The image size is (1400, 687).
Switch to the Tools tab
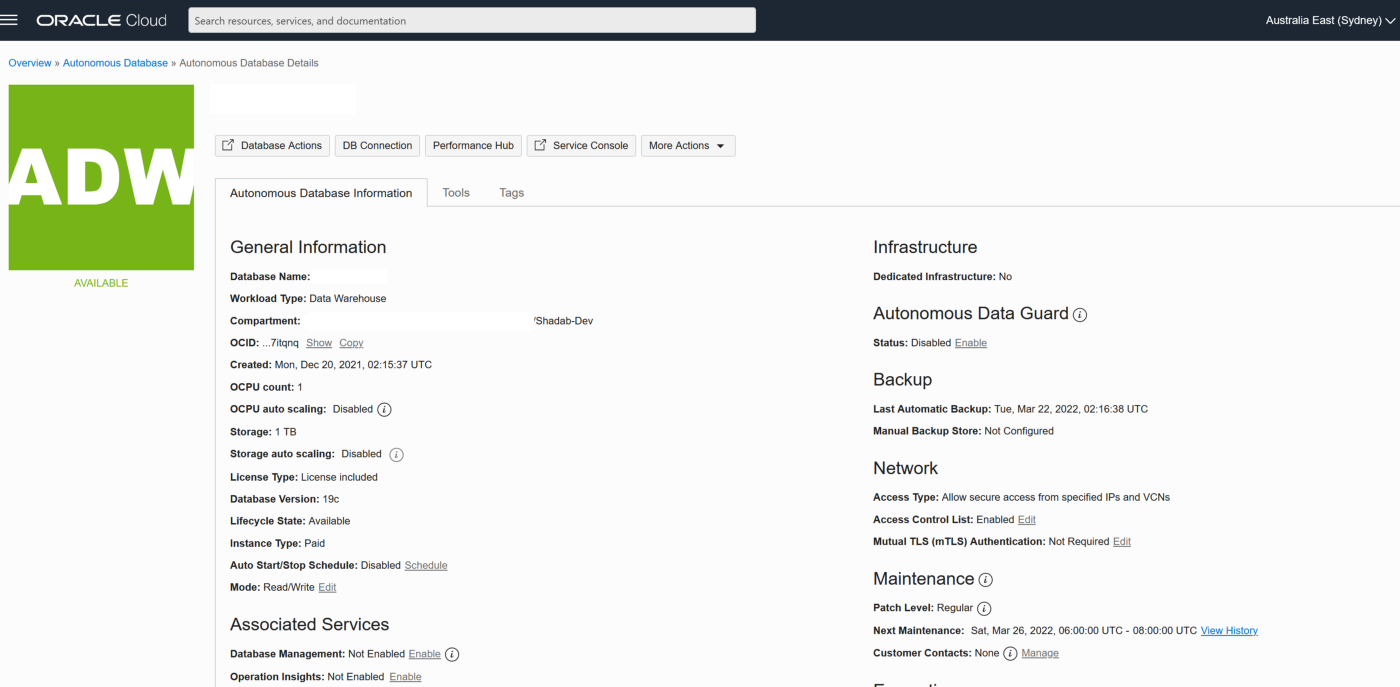(x=456, y=193)
